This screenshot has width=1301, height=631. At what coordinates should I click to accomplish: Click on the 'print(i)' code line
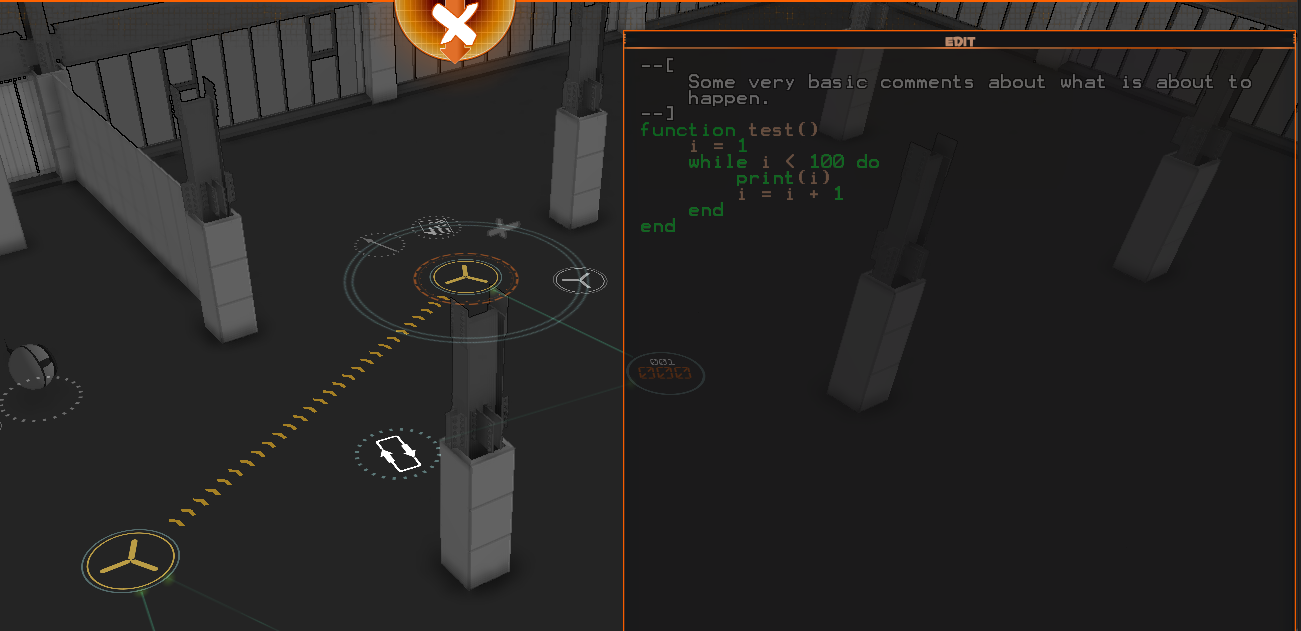(783, 178)
